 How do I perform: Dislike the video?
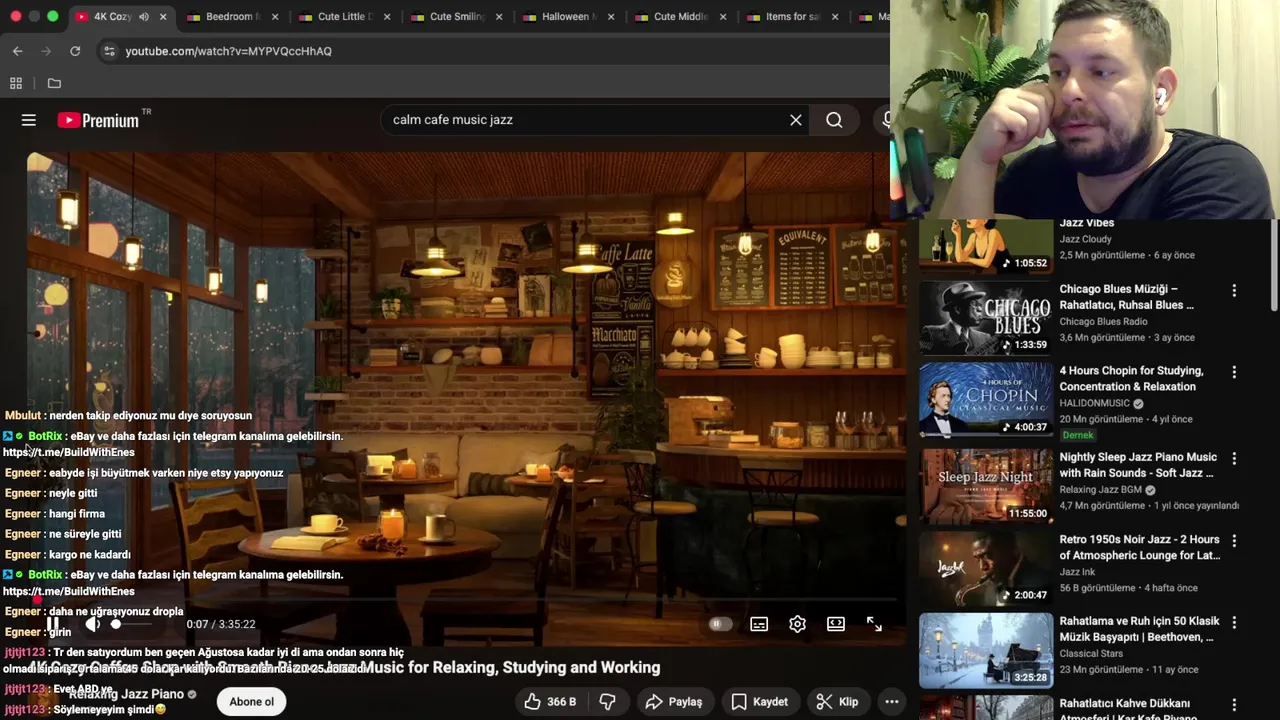607,702
